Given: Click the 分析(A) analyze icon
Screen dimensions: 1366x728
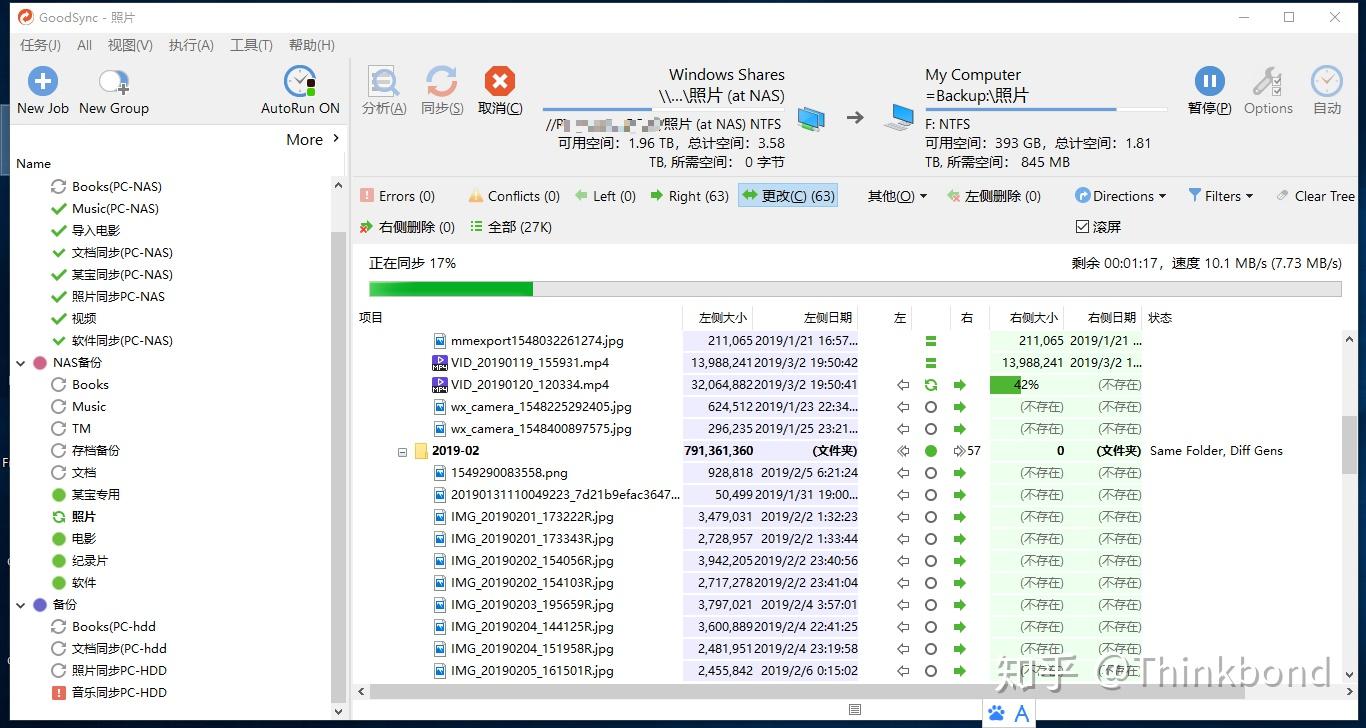Looking at the screenshot, I should (383, 81).
